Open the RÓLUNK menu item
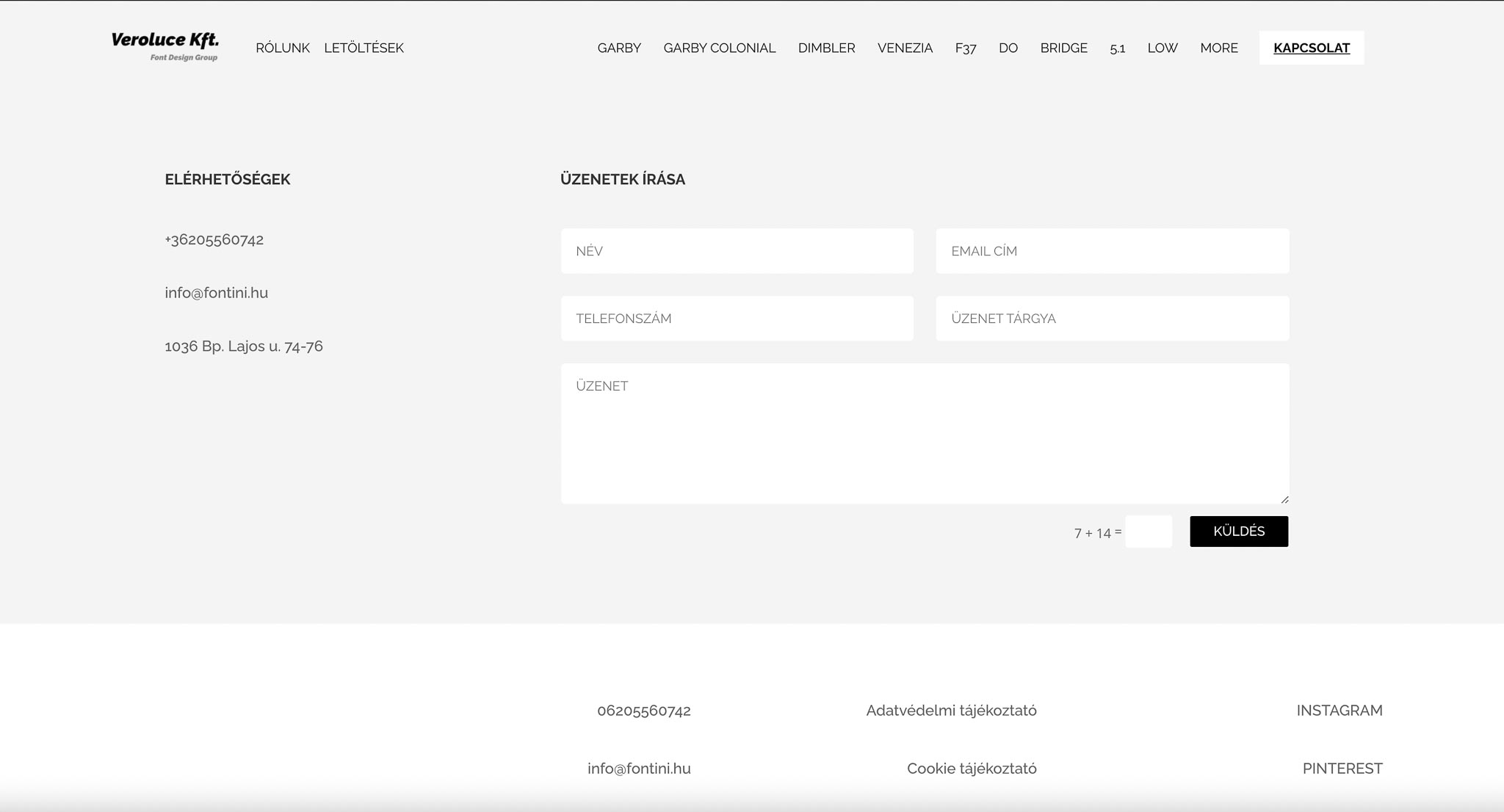1504x812 pixels. (x=282, y=48)
